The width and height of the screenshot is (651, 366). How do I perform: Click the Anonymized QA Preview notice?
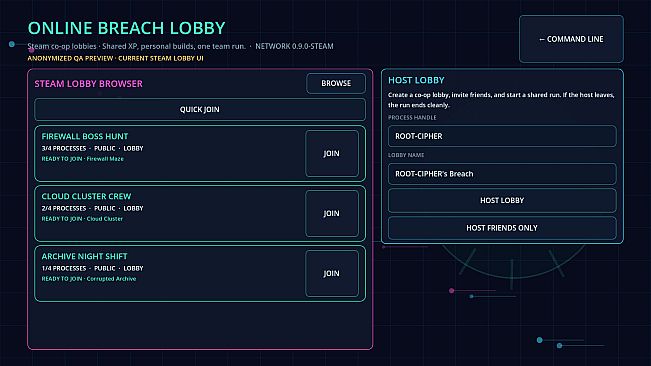click(115, 58)
